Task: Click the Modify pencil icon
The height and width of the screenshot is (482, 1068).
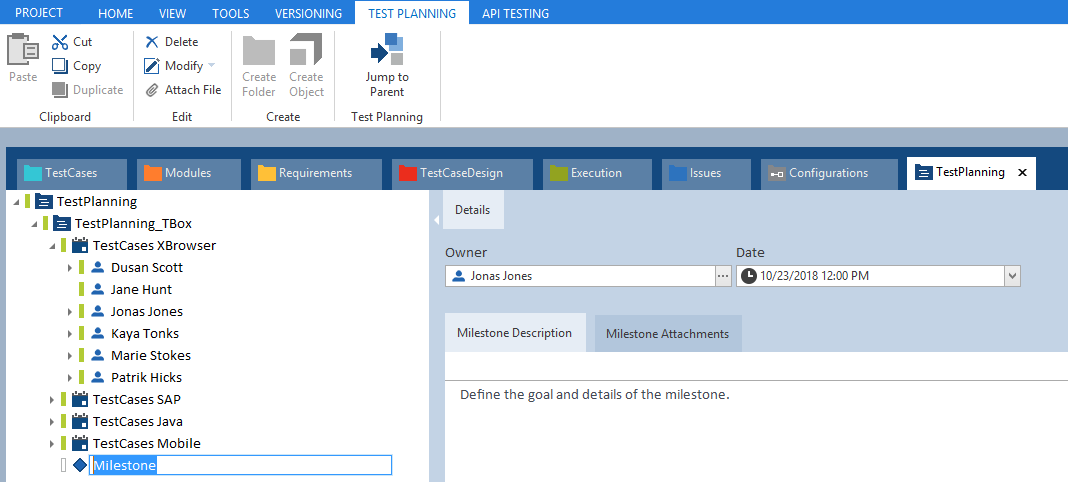Action: (x=152, y=66)
